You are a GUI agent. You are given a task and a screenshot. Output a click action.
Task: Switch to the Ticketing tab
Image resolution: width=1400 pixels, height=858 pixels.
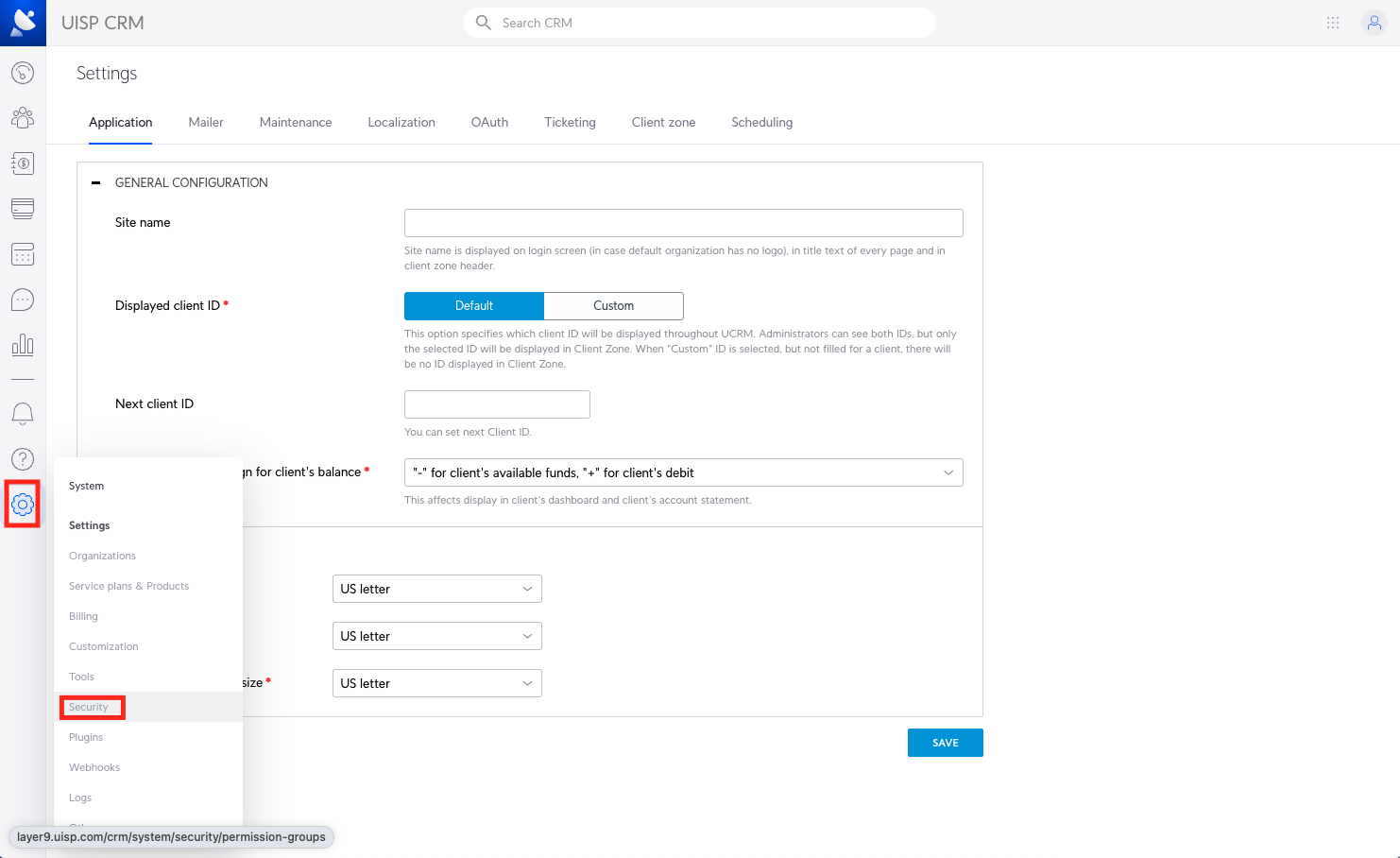(570, 123)
